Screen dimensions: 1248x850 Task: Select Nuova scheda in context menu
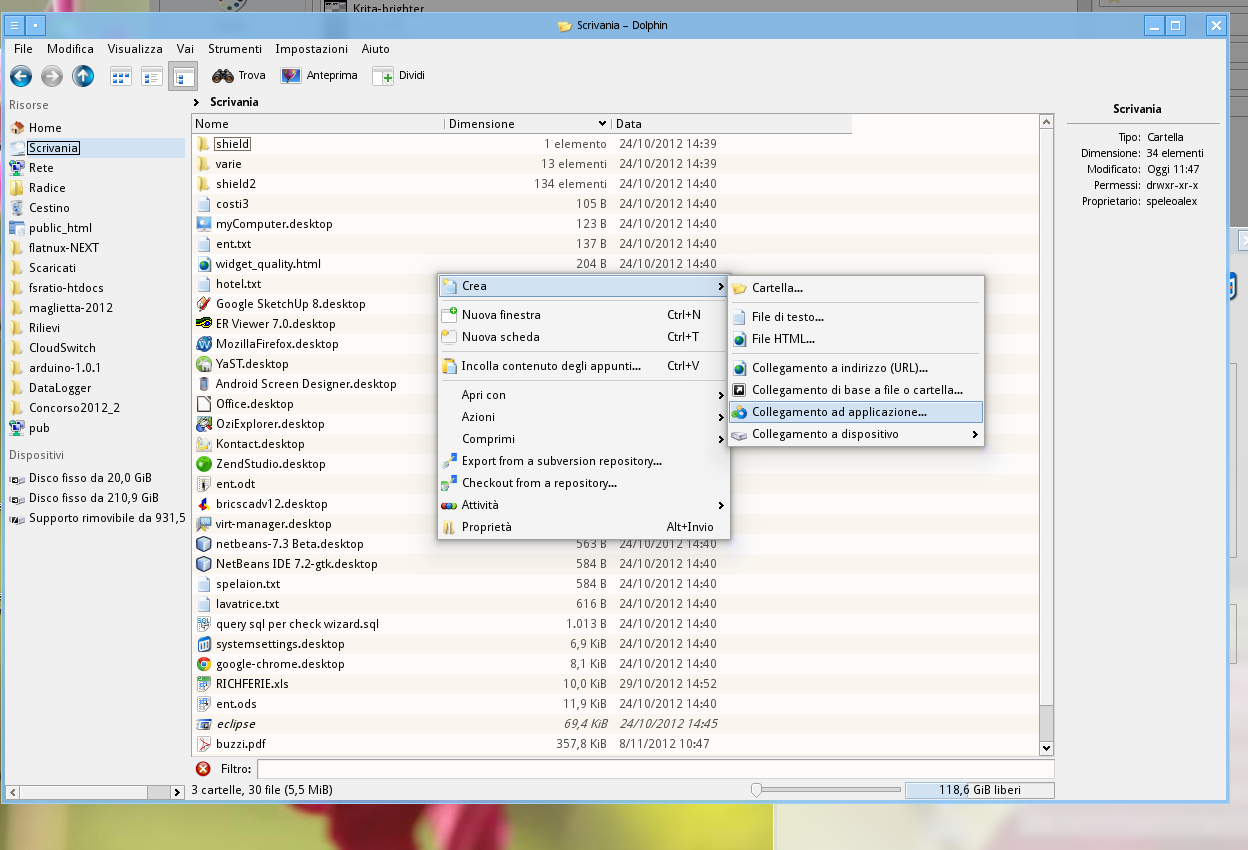(584, 337)
